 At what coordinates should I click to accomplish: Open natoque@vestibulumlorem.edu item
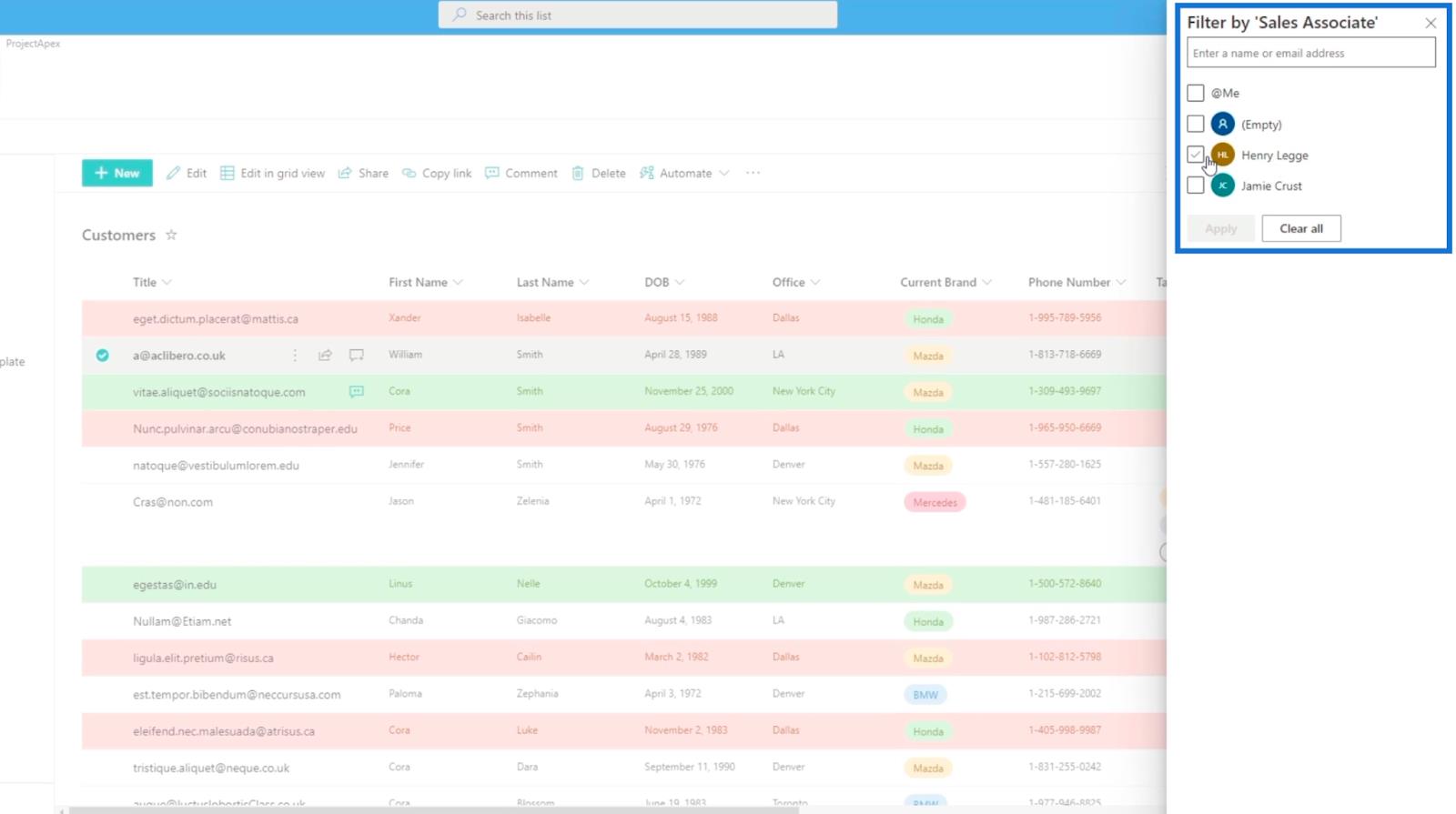(216, 466)
